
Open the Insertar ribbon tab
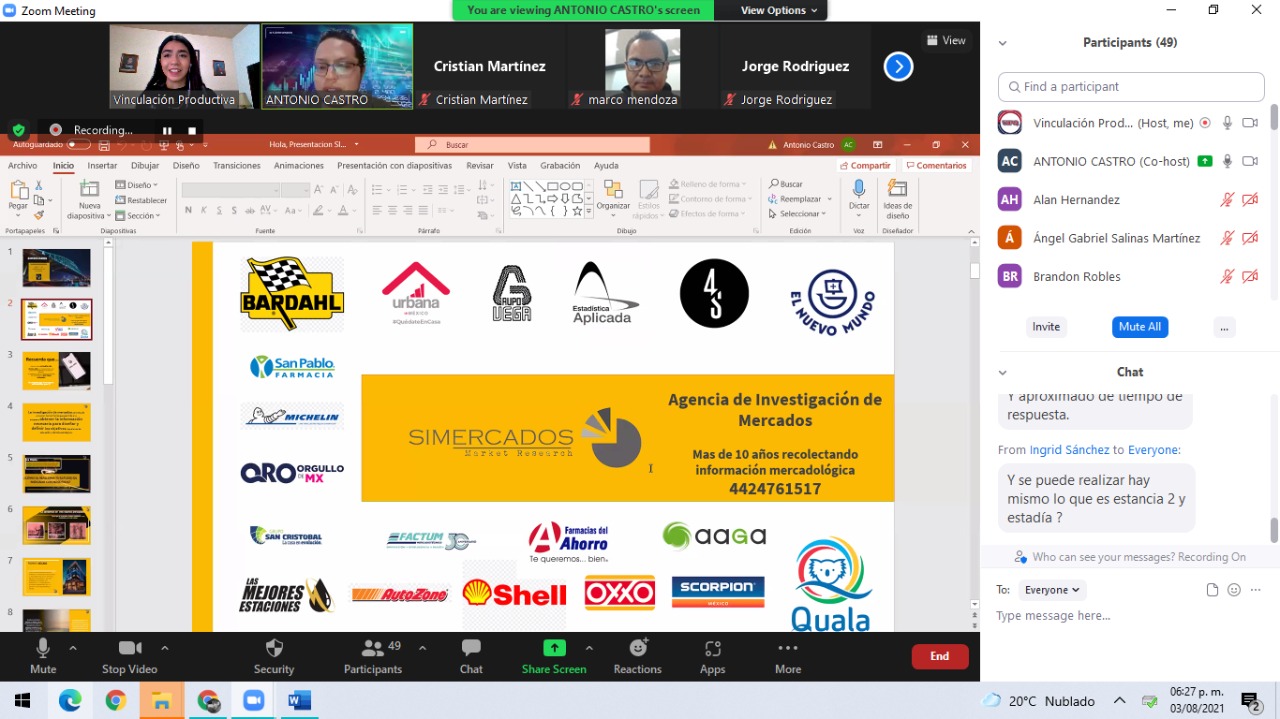point(102,166)
